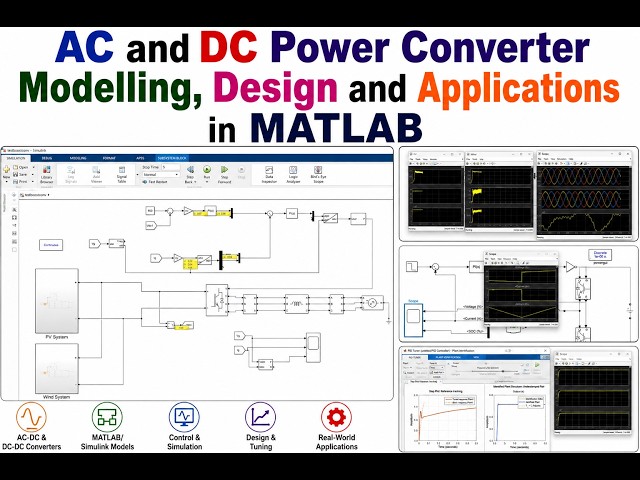Select the Discrete powergui block

[600, 255]
